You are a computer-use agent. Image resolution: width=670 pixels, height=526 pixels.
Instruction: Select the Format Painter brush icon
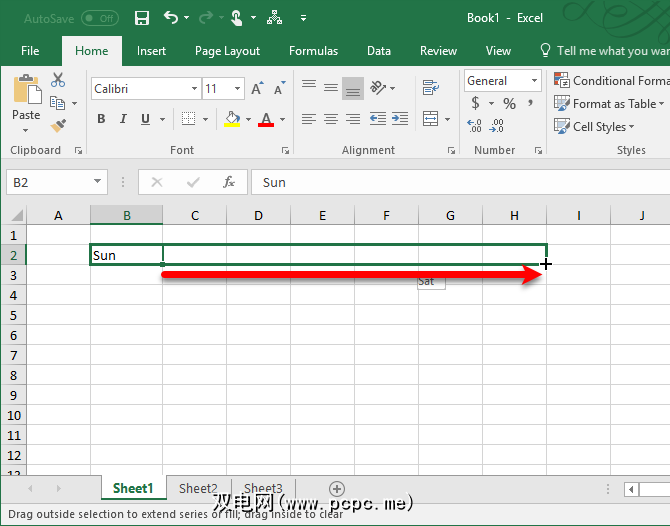tap(58, 125)
